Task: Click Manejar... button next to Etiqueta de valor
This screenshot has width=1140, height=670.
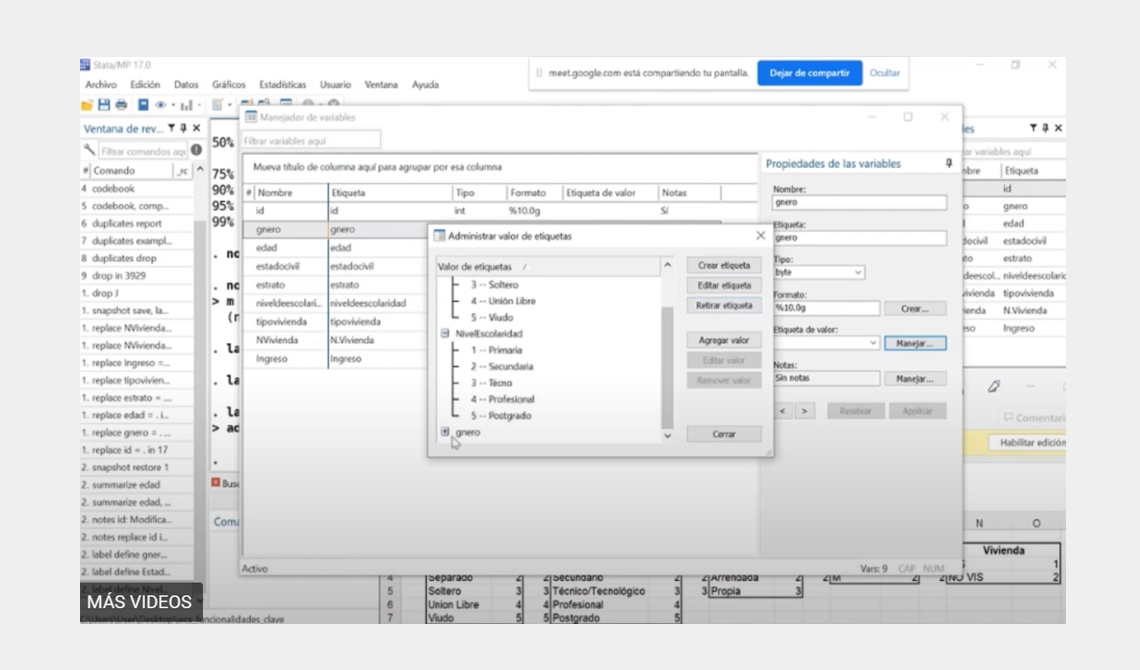Action: coord(915,343)
